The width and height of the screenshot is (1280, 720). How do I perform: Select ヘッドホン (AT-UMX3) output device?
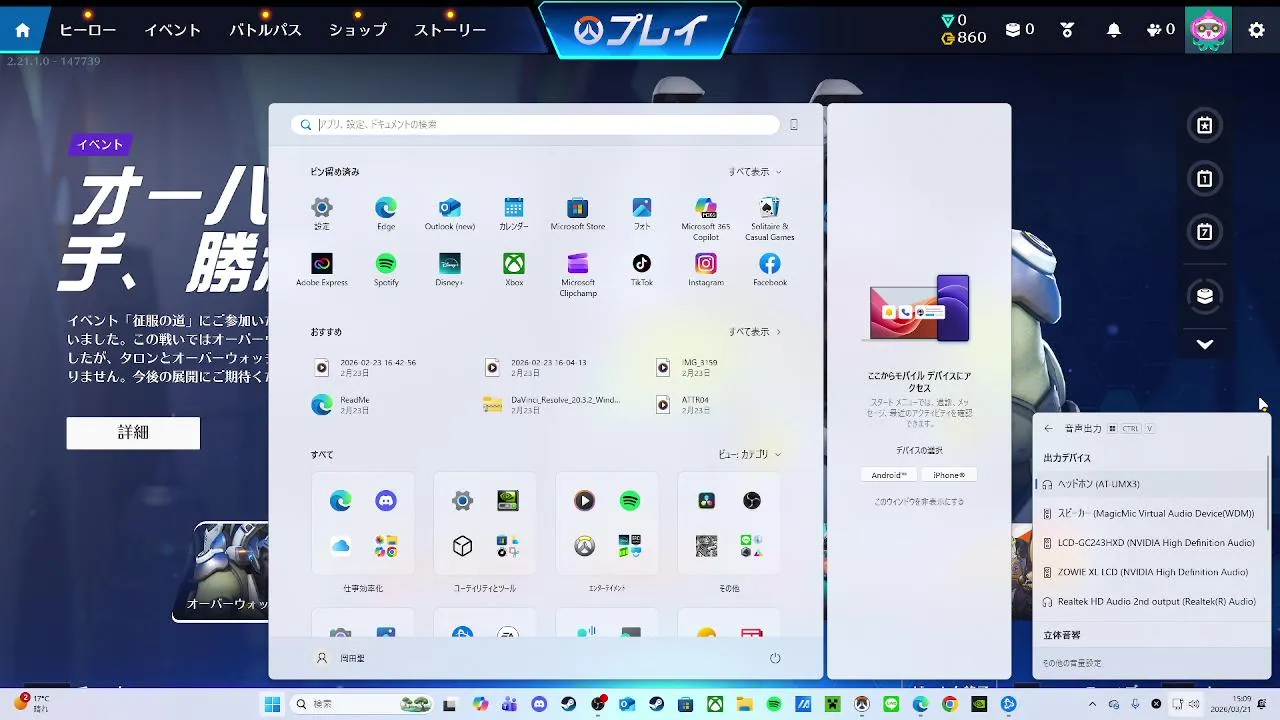pos(1150,484)
